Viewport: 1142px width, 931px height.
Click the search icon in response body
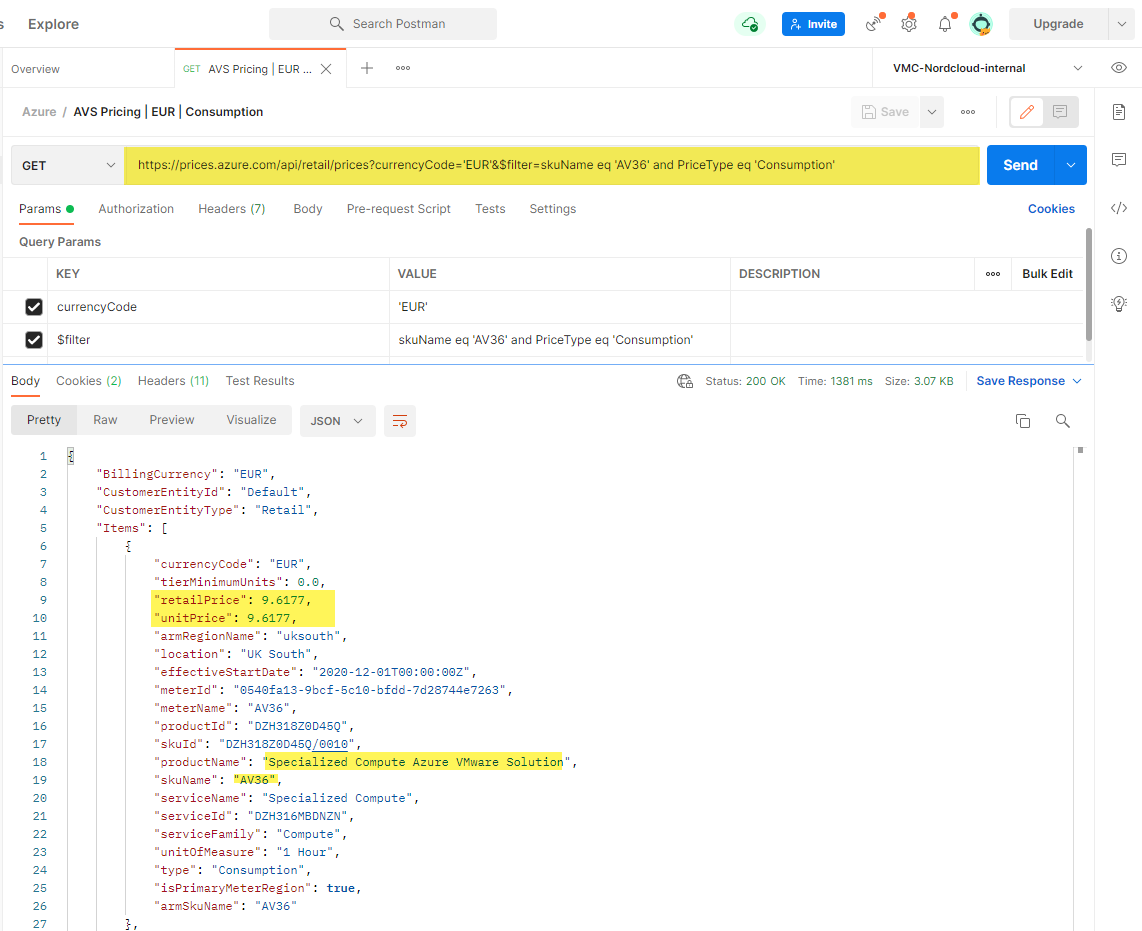point(1063,421)
